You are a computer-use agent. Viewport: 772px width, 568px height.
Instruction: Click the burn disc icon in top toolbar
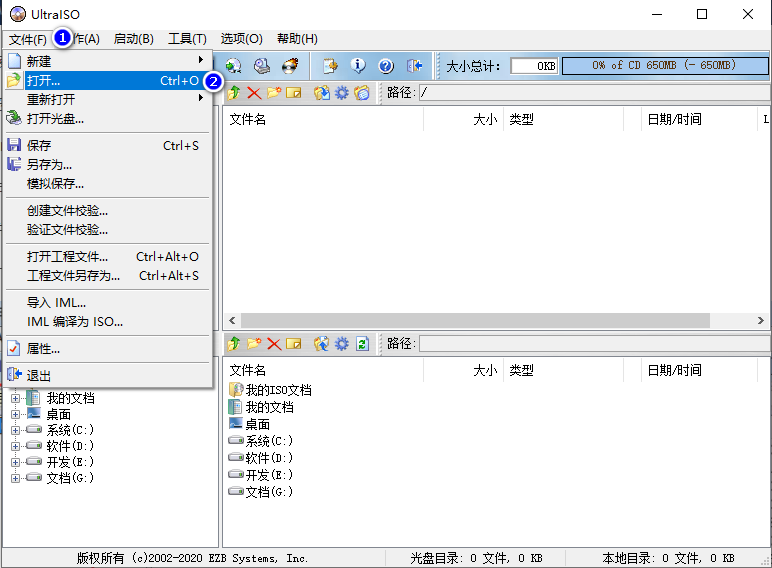click(290, 66)
